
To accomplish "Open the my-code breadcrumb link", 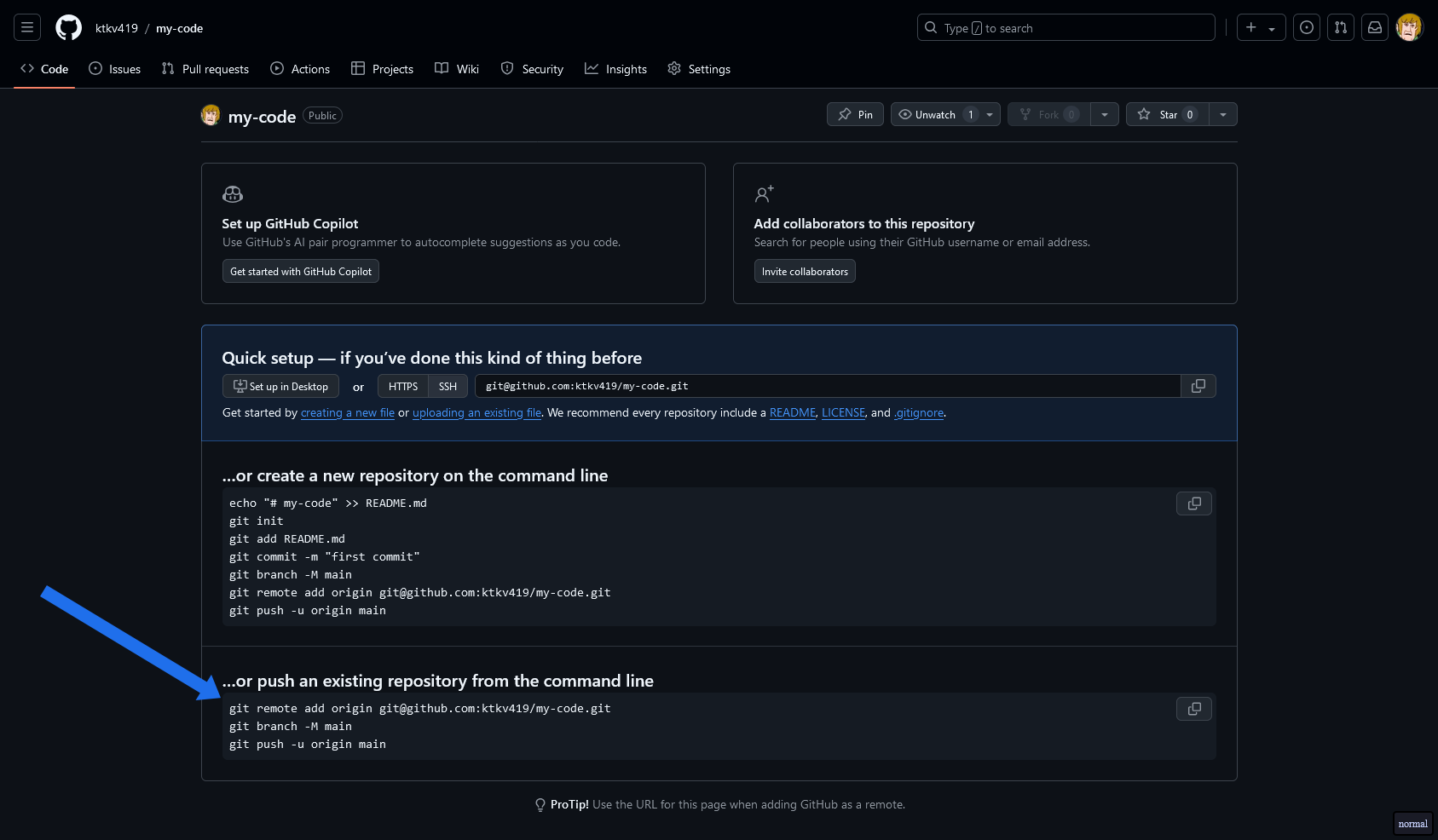I will (x=179, y=28).
